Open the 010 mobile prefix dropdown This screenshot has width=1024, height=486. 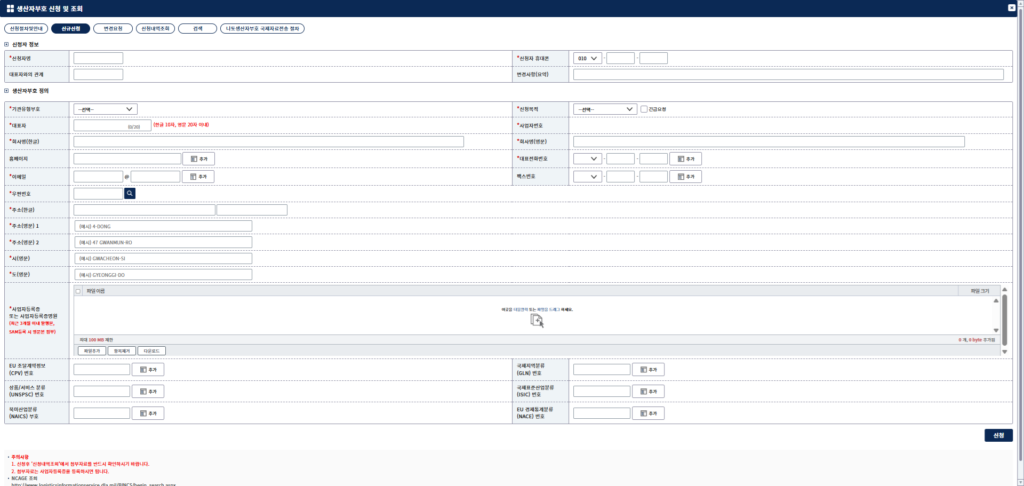[588, 58]
